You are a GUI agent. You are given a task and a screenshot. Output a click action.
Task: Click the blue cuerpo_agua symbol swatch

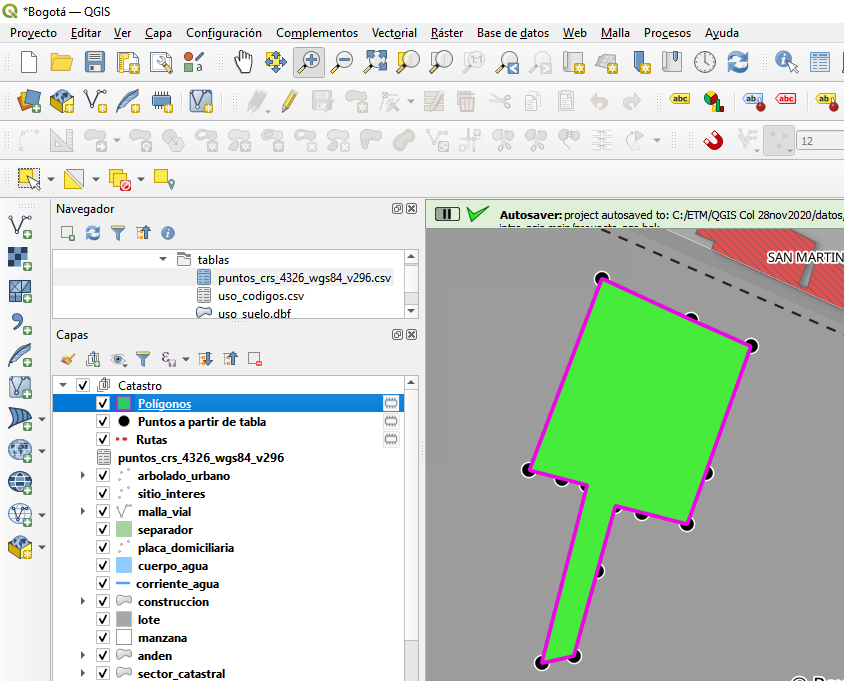[x=124, y=566]
